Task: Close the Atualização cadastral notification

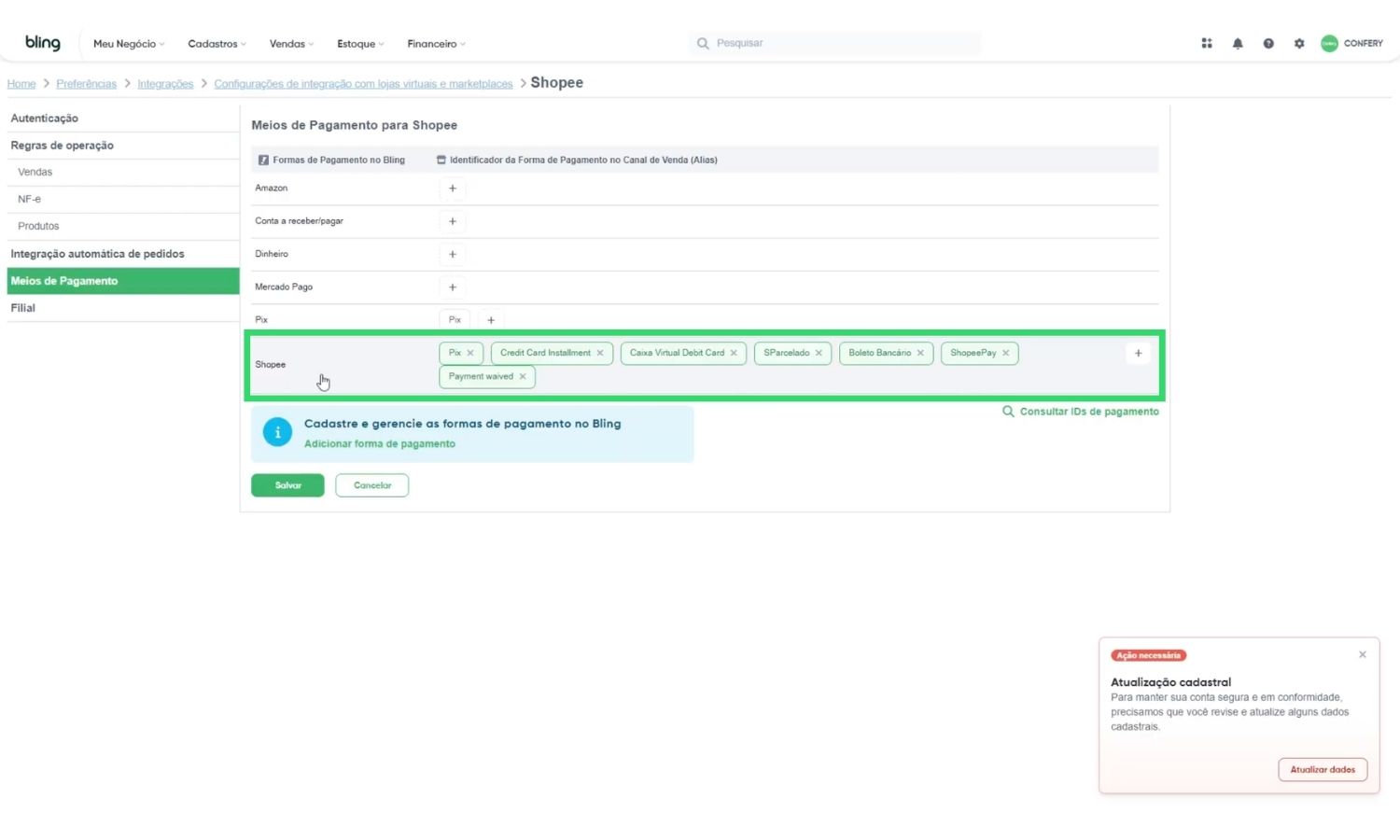Action: click(x=1363, y=654)
